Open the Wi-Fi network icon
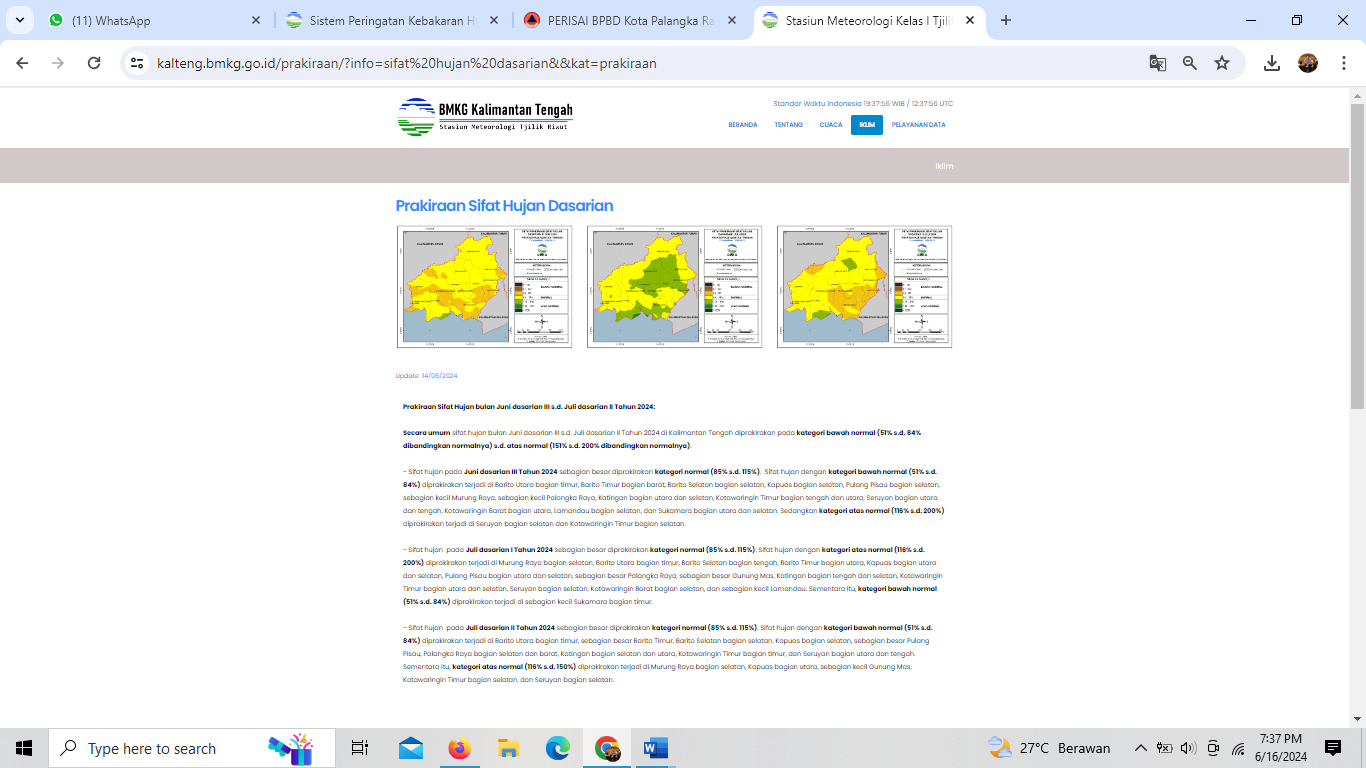This screenshot has width=1366, height=768. (1238, 748)
